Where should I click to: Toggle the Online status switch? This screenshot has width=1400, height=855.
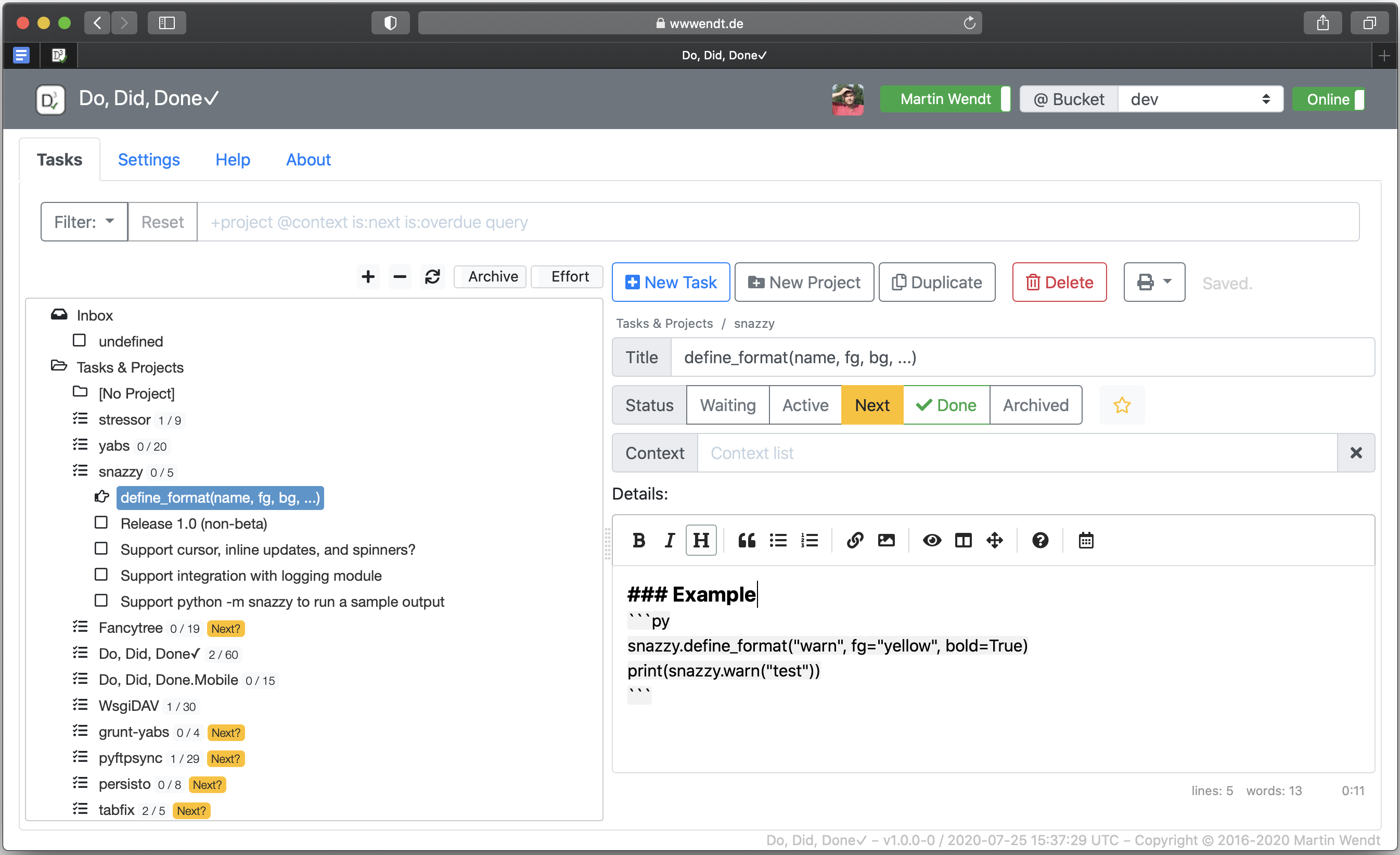coord(1328,99)
